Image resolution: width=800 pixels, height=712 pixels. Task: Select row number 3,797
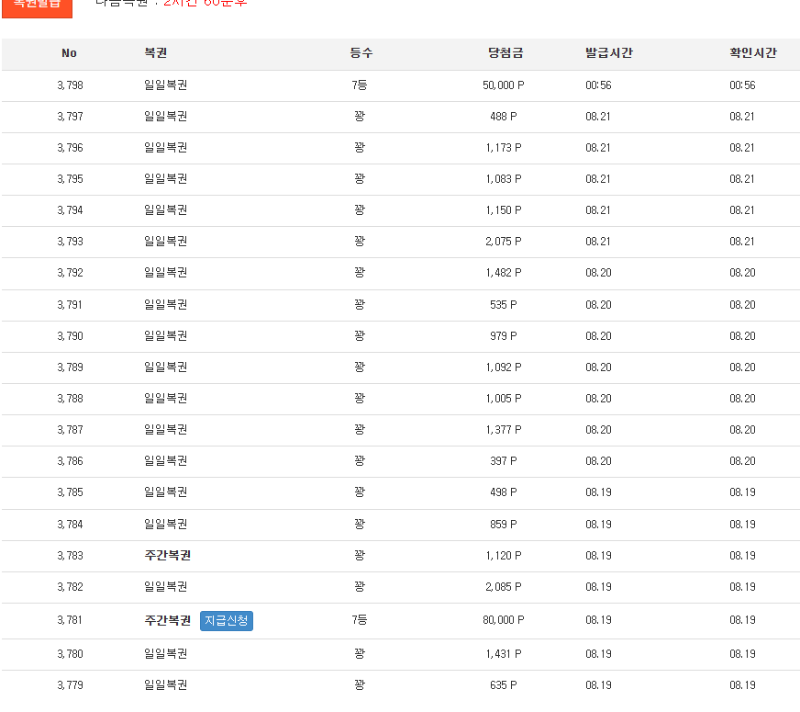[x=70, y=116]
